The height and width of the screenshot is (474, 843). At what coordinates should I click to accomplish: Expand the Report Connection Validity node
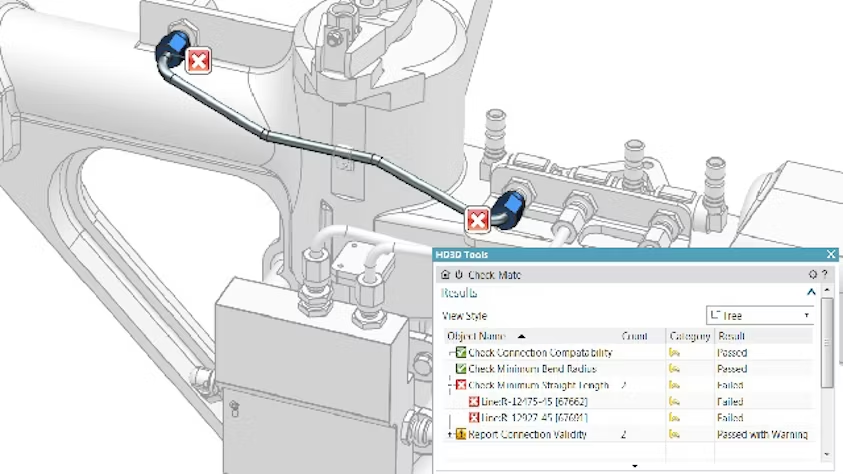(x=449, y=434)
